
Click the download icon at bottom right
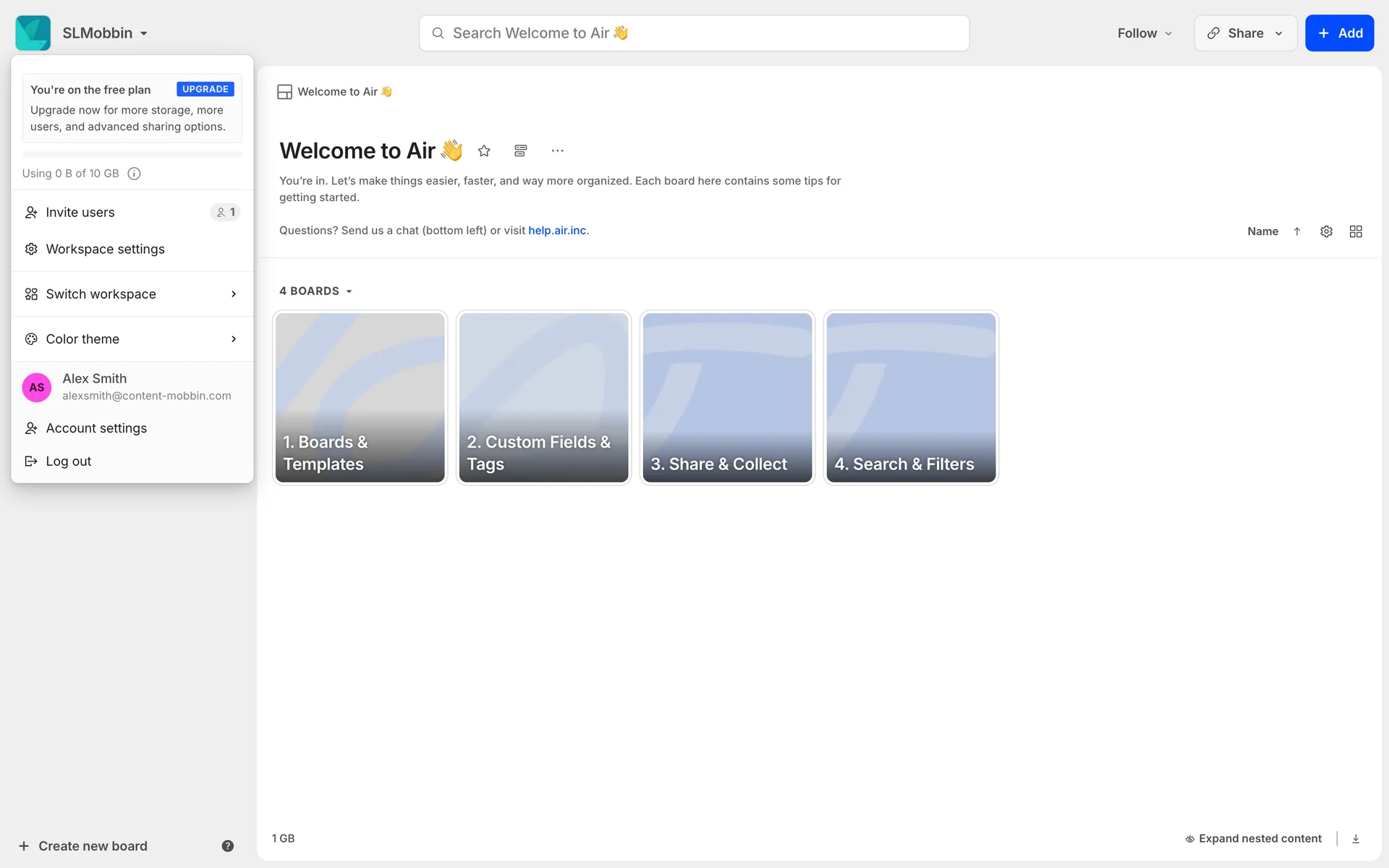pos(1356,838)
